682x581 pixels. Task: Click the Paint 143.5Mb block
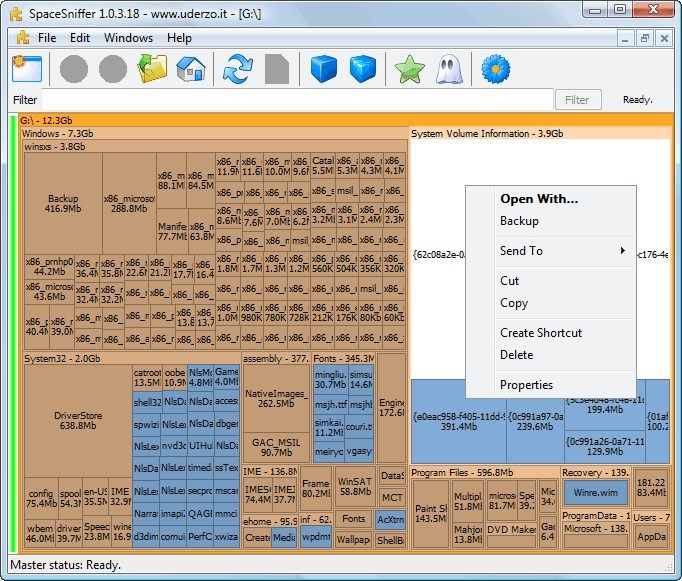click(431, 514)
